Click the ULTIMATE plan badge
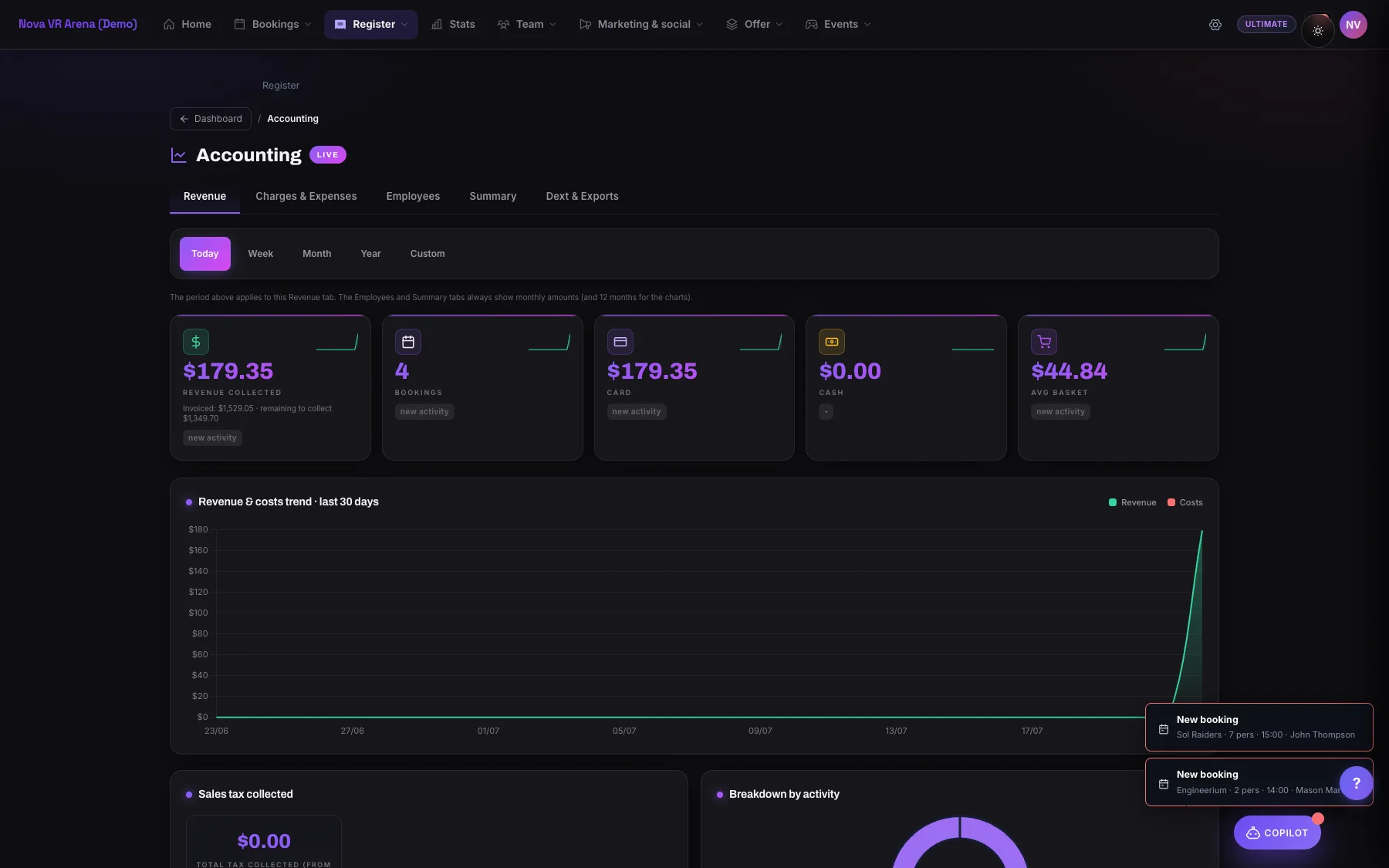 [1266, 25]
